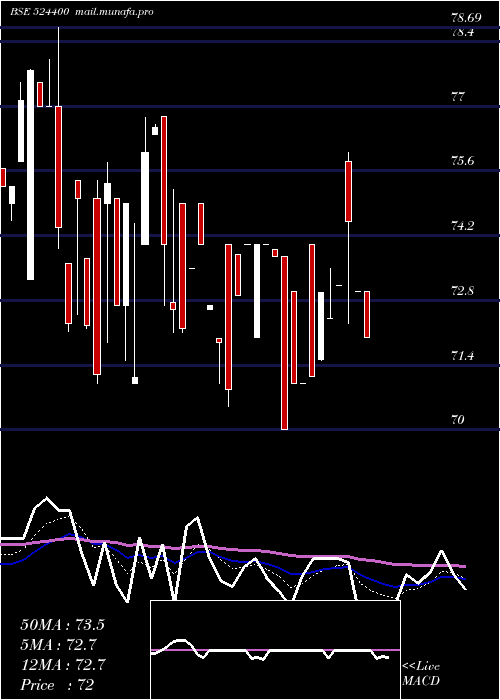Click the 'Price : 72' value
The height and width of the screenshot is (700, 500).
click(x=57, y=685)
